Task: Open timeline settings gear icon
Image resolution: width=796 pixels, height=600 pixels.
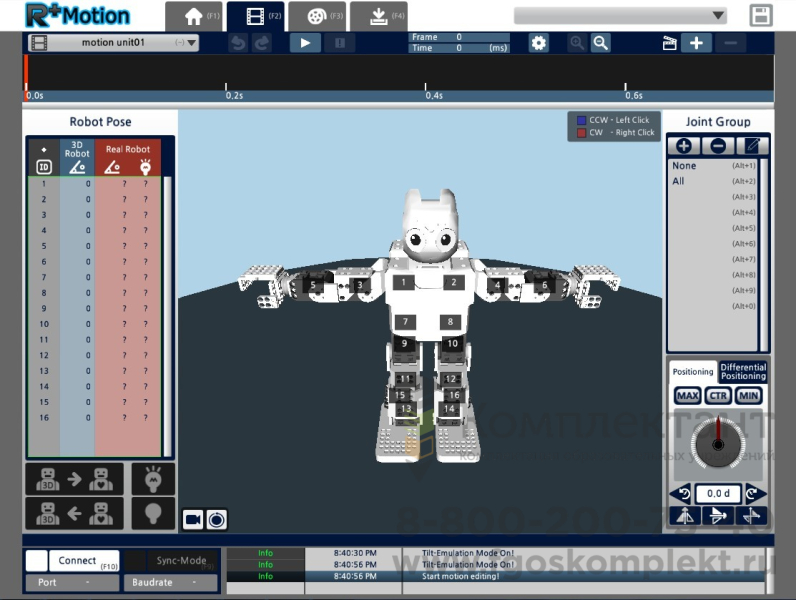Action: point(539,43)
